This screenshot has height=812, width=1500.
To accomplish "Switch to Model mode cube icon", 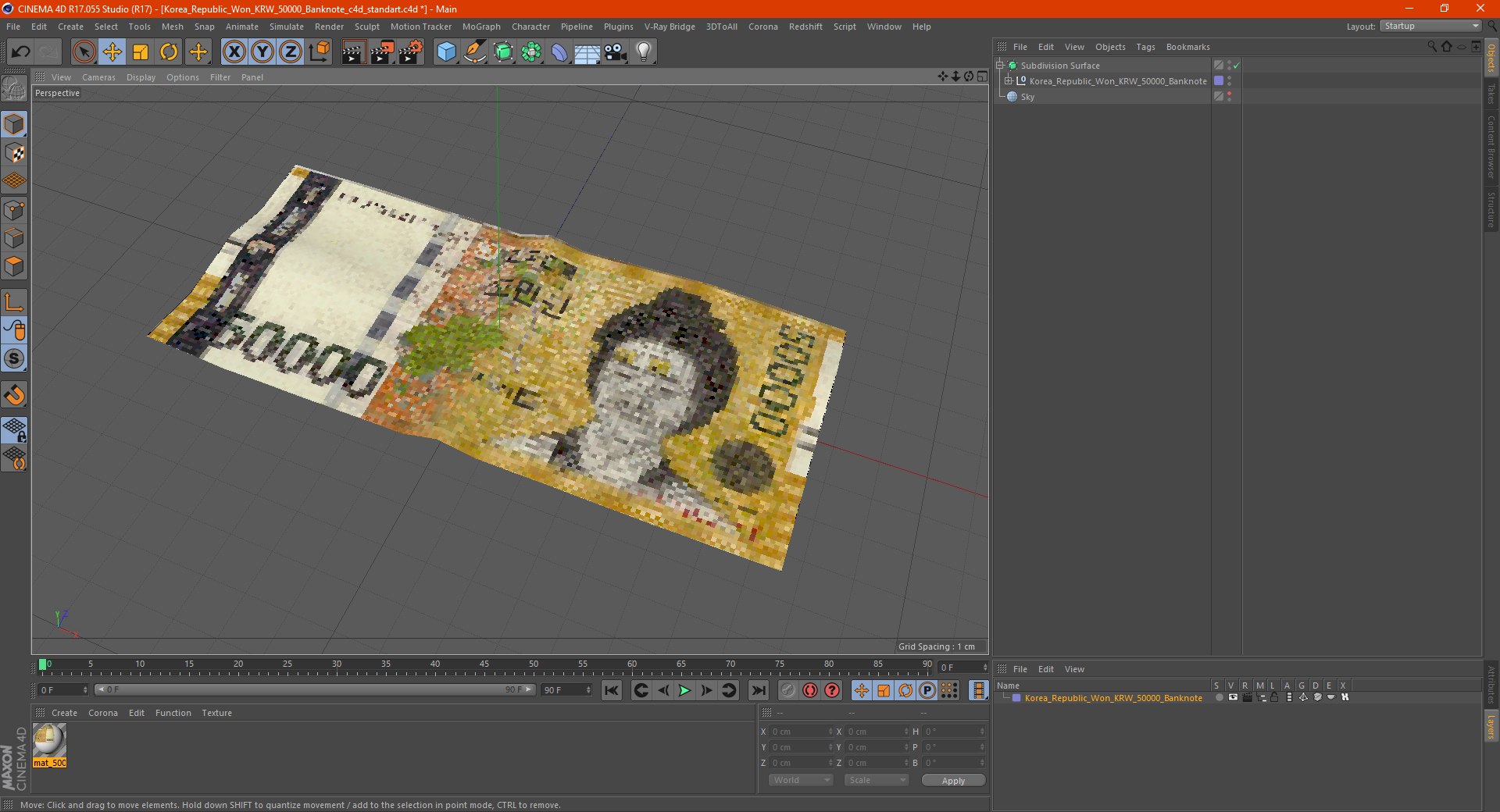I will (x=14, y=124).
